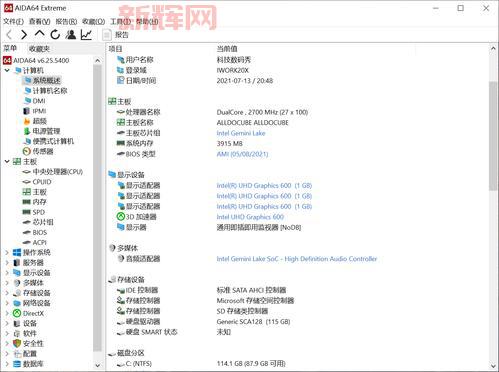Open the Intel UHD Graphics 600 3D accelerator link
499x372 pixels.
point(250,217)
